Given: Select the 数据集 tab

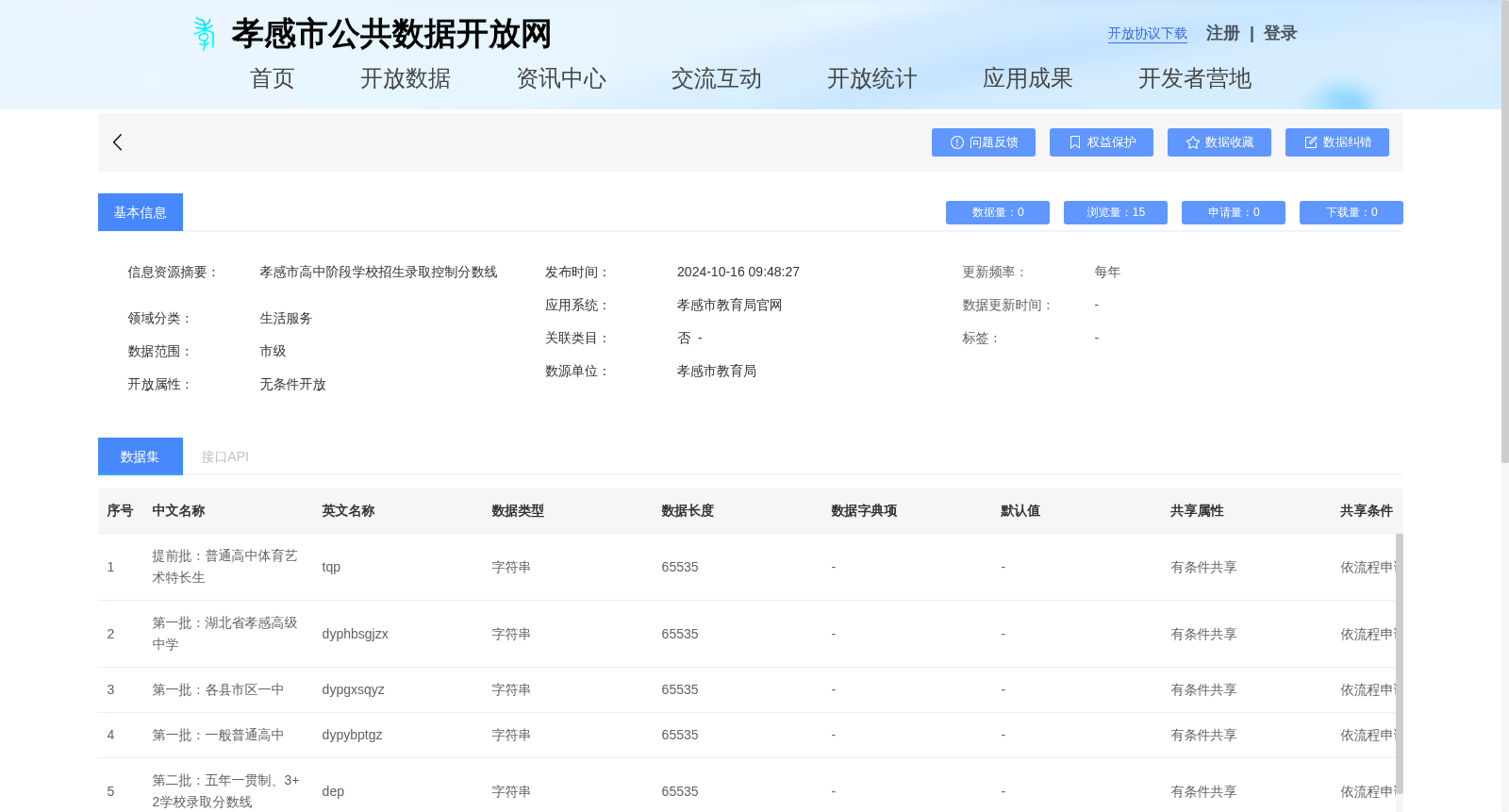Looking at the screenshot, I should [141, 456].
